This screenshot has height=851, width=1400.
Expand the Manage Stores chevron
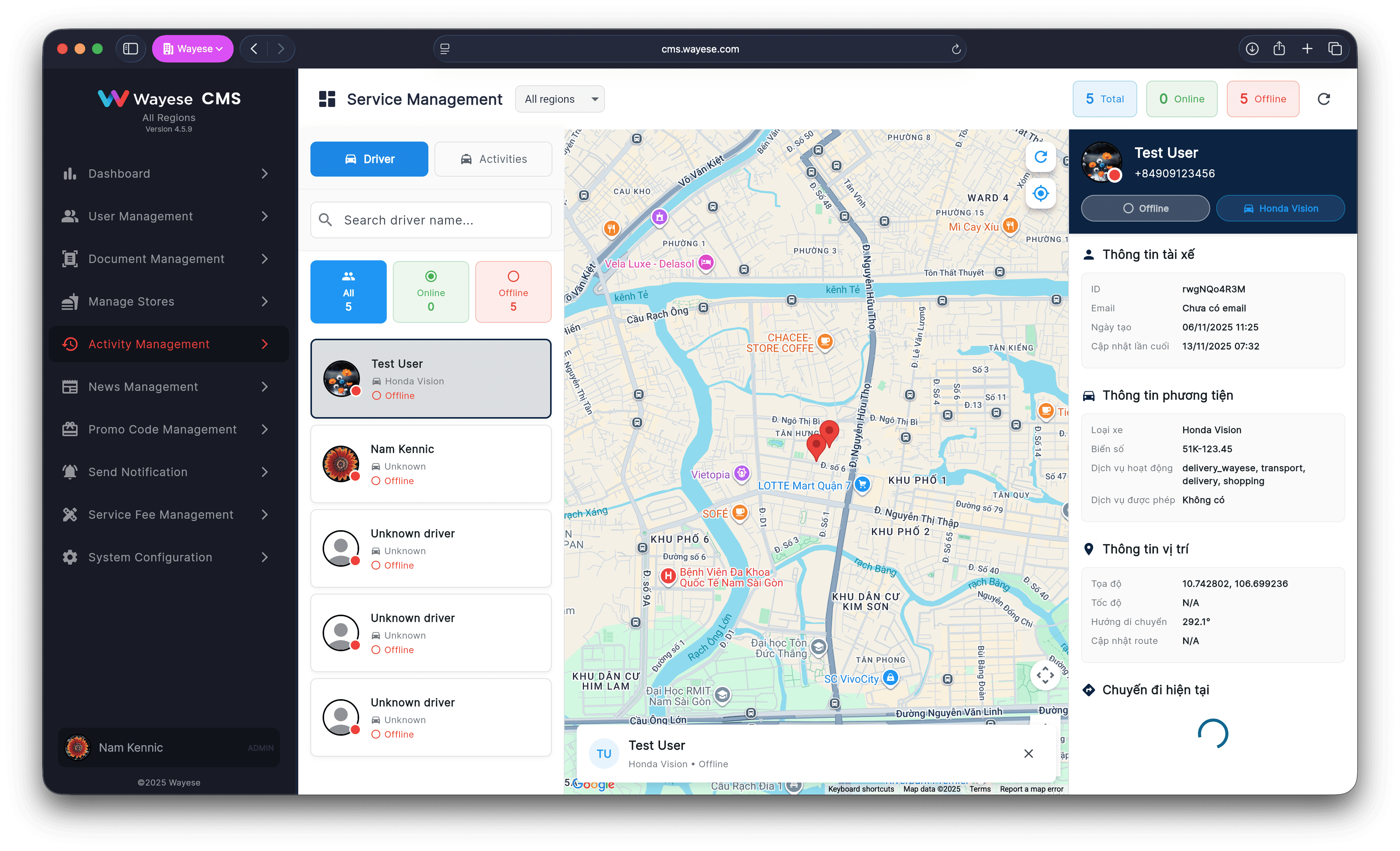click(x=265, y=301)
